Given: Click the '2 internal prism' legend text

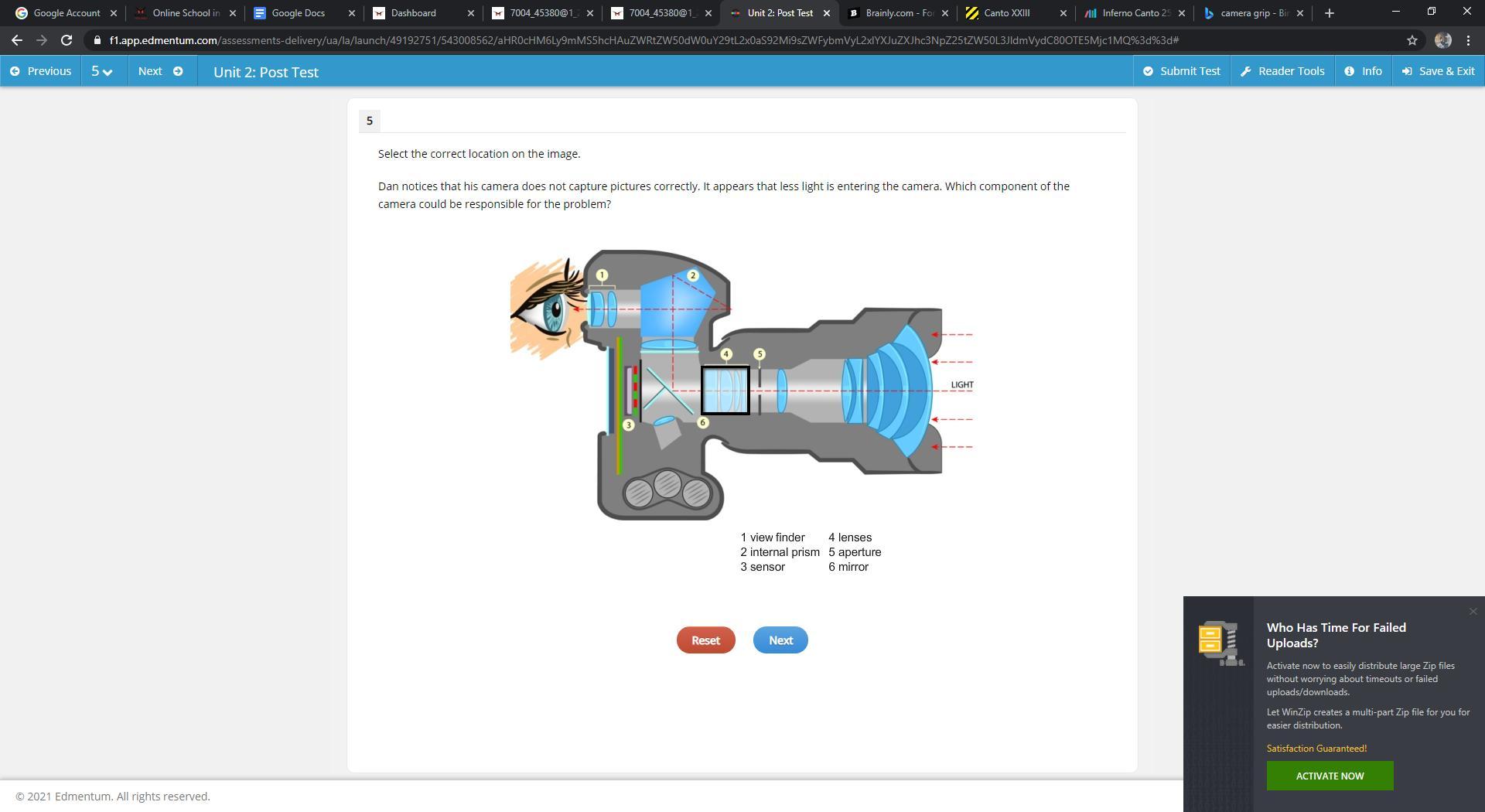Looking at the screenshot, I should [x=780, y=552].
